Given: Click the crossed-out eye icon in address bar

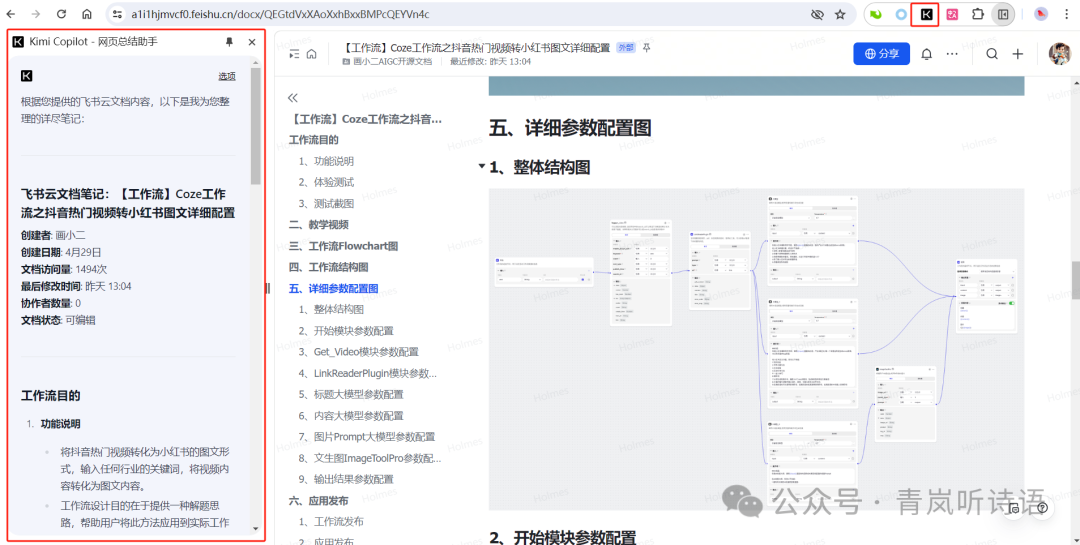Looking at the screenshot, I should [818, 14].
